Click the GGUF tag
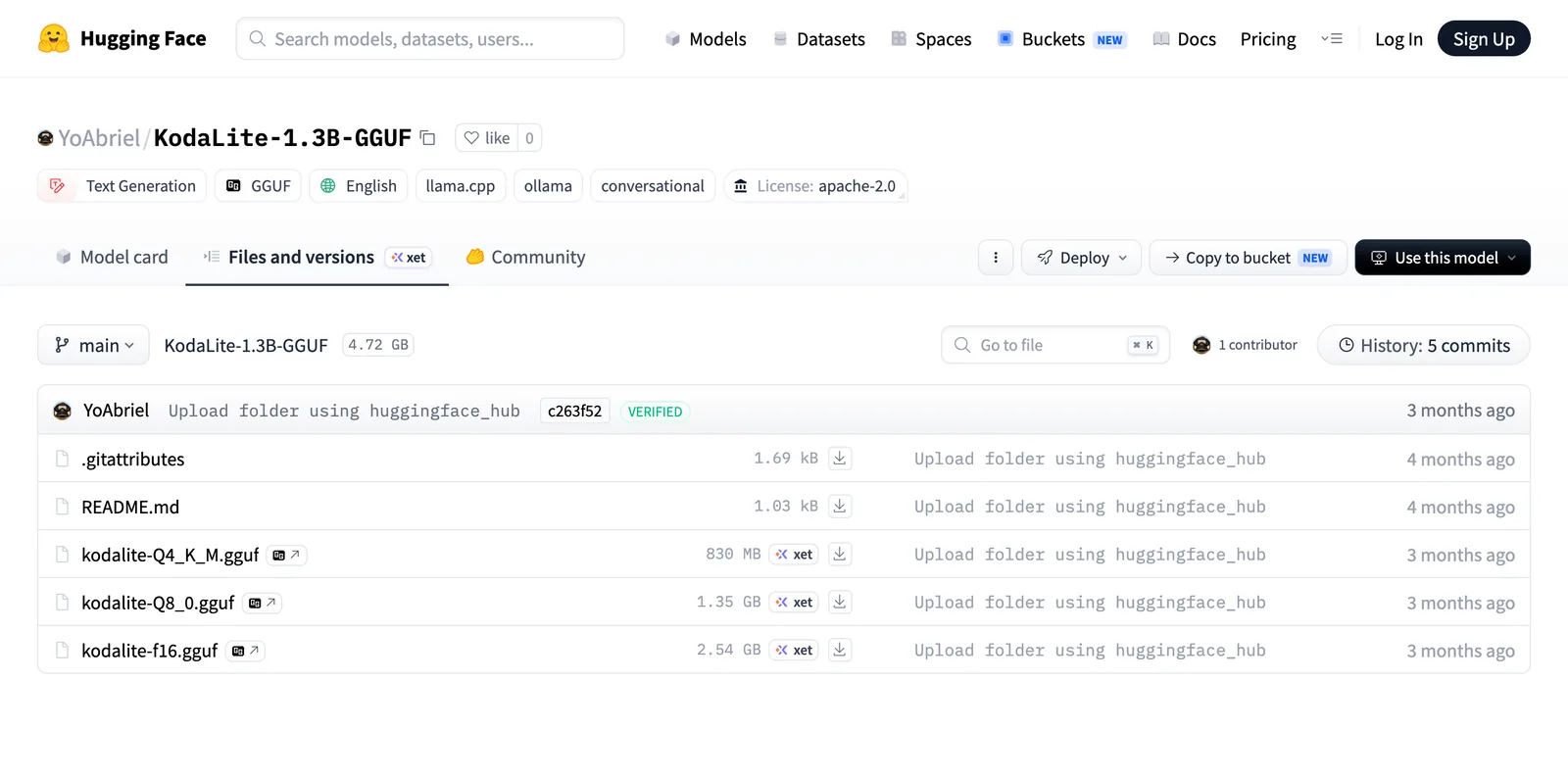This screenshot has width=1568, height=778. [259, 186]
